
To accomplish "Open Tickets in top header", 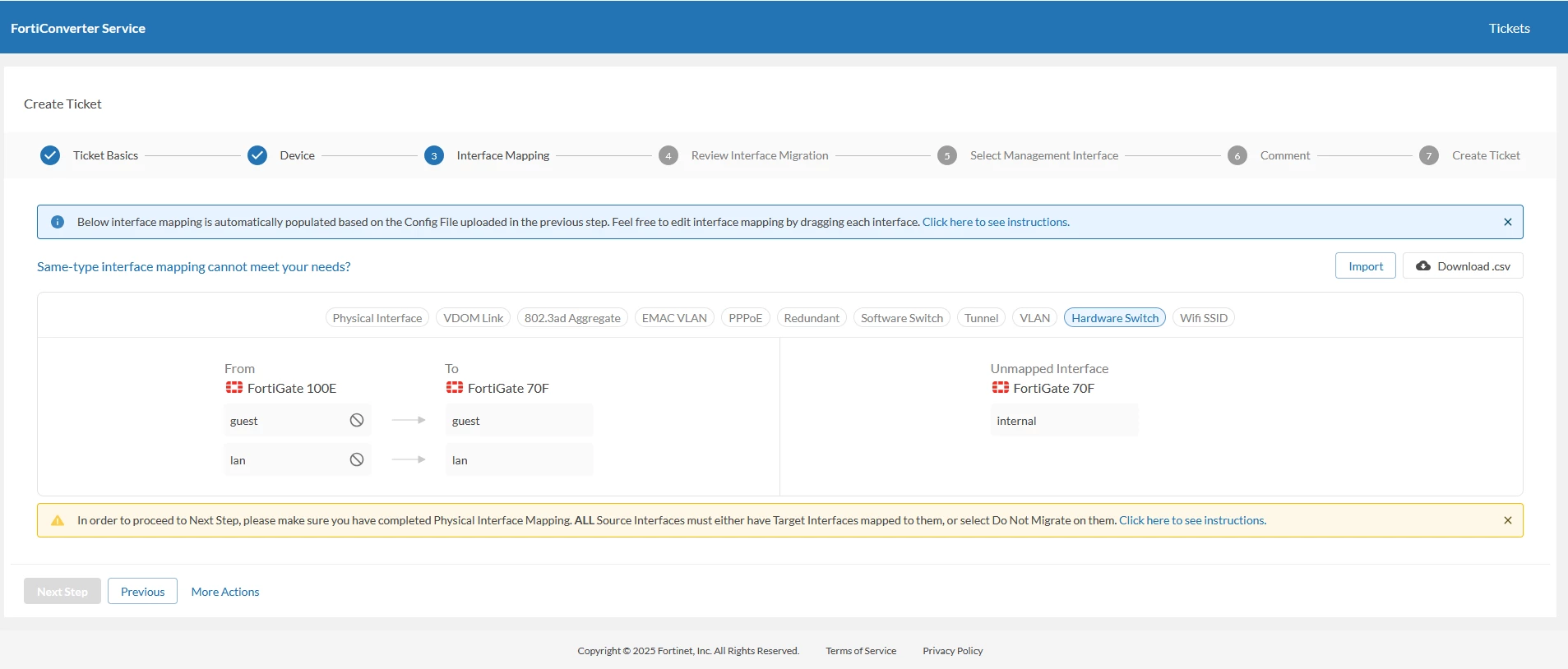I will coord(1510,28).
